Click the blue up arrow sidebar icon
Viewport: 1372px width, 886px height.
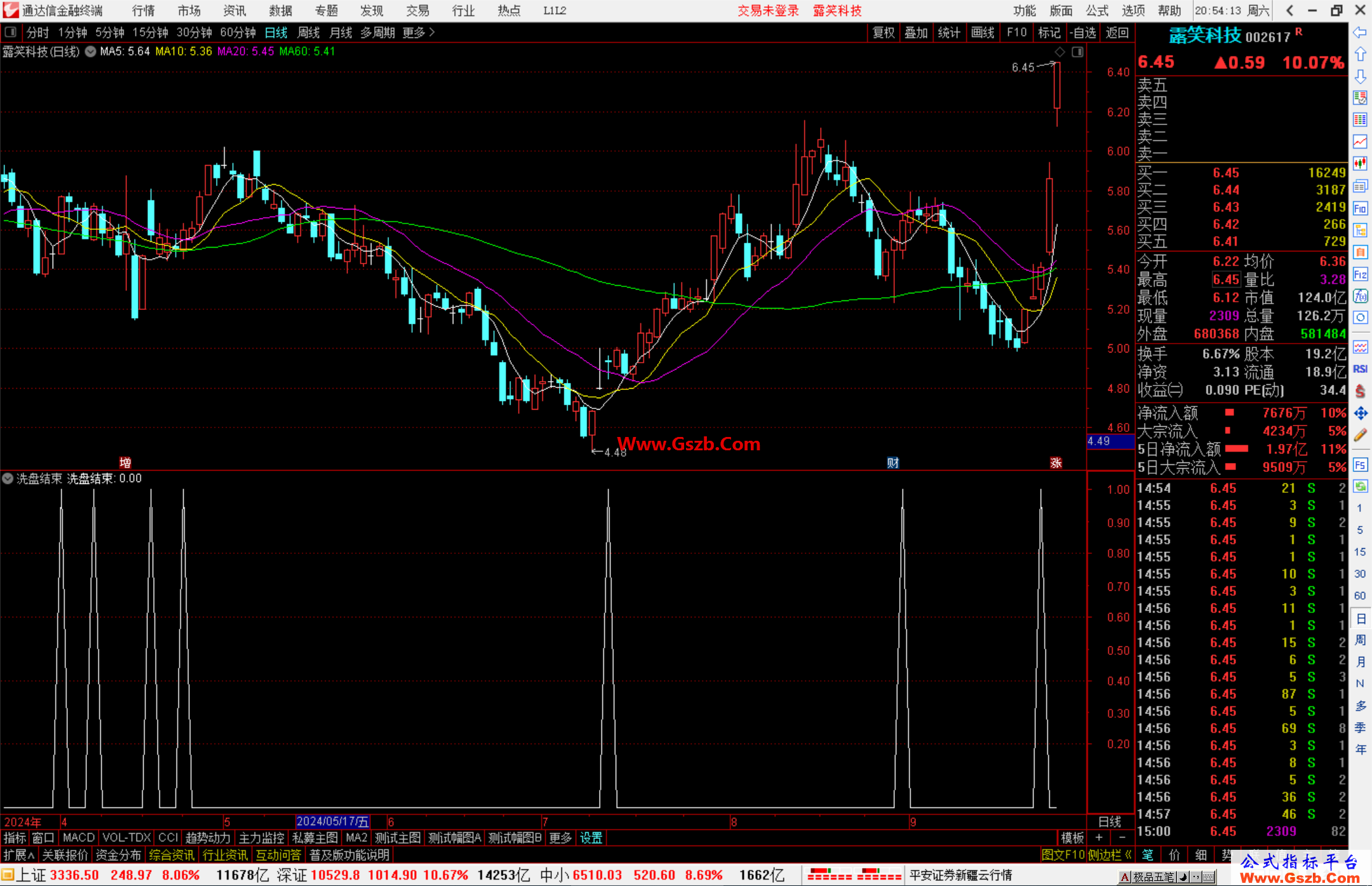(x=1360, y=55)
